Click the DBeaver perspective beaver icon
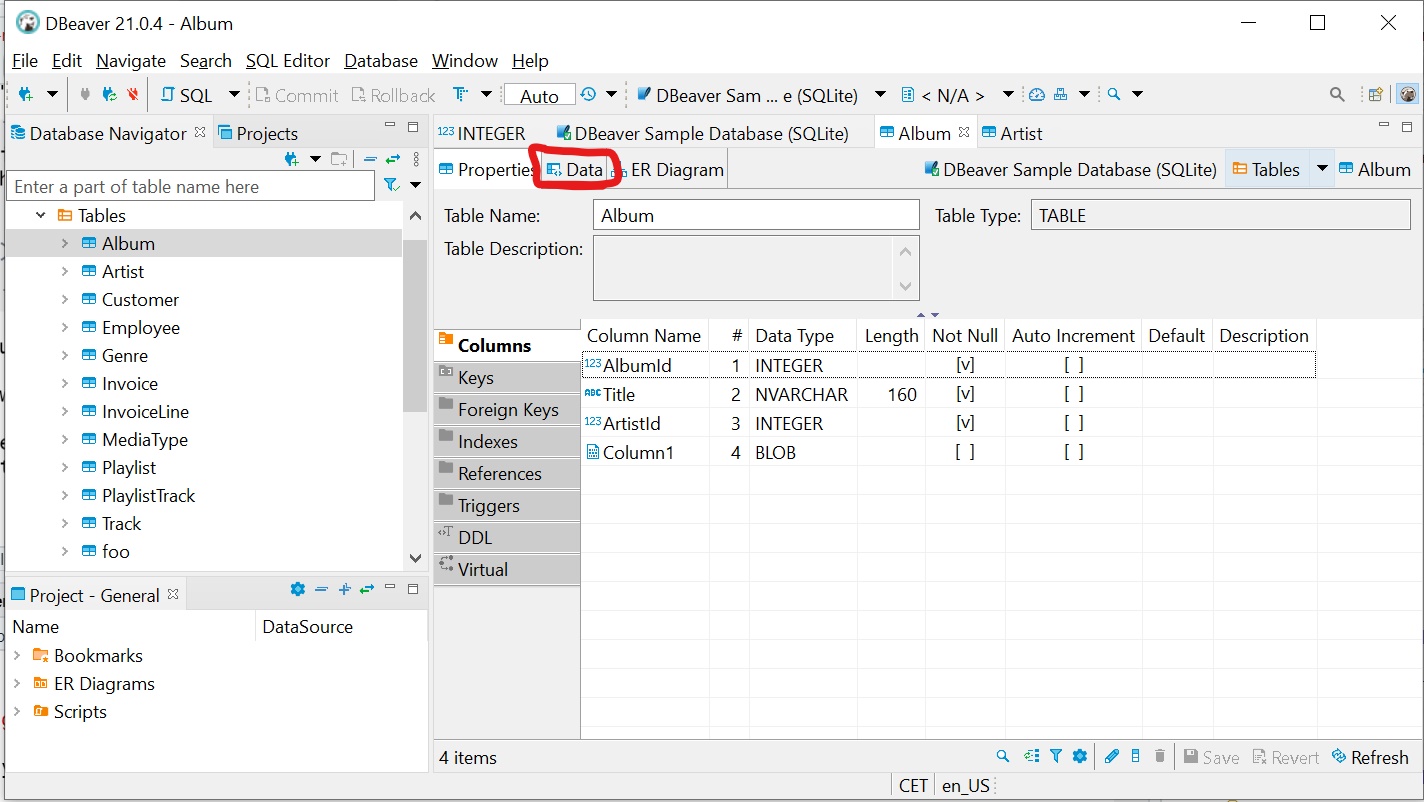The height and width of the screenshot is (802, 1424). tap(1407, 95)
